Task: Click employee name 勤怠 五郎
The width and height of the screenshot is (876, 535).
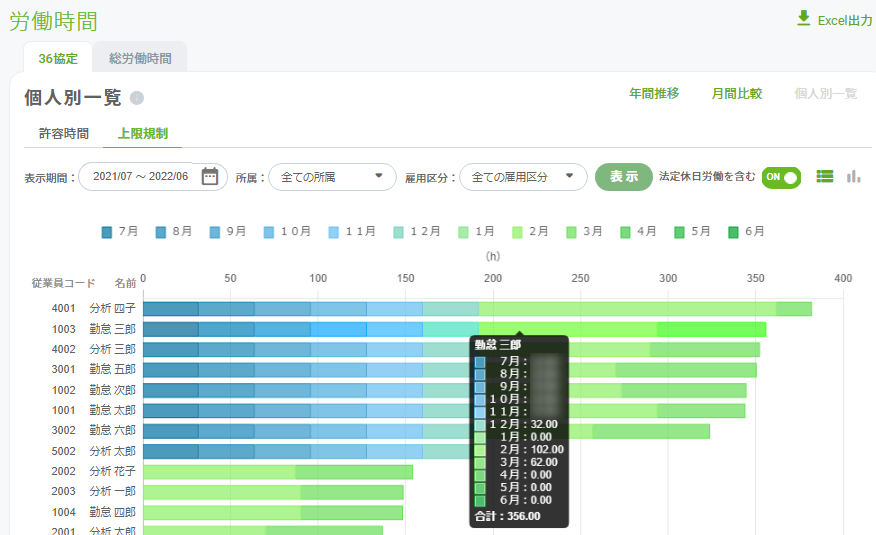Action: 112,369
